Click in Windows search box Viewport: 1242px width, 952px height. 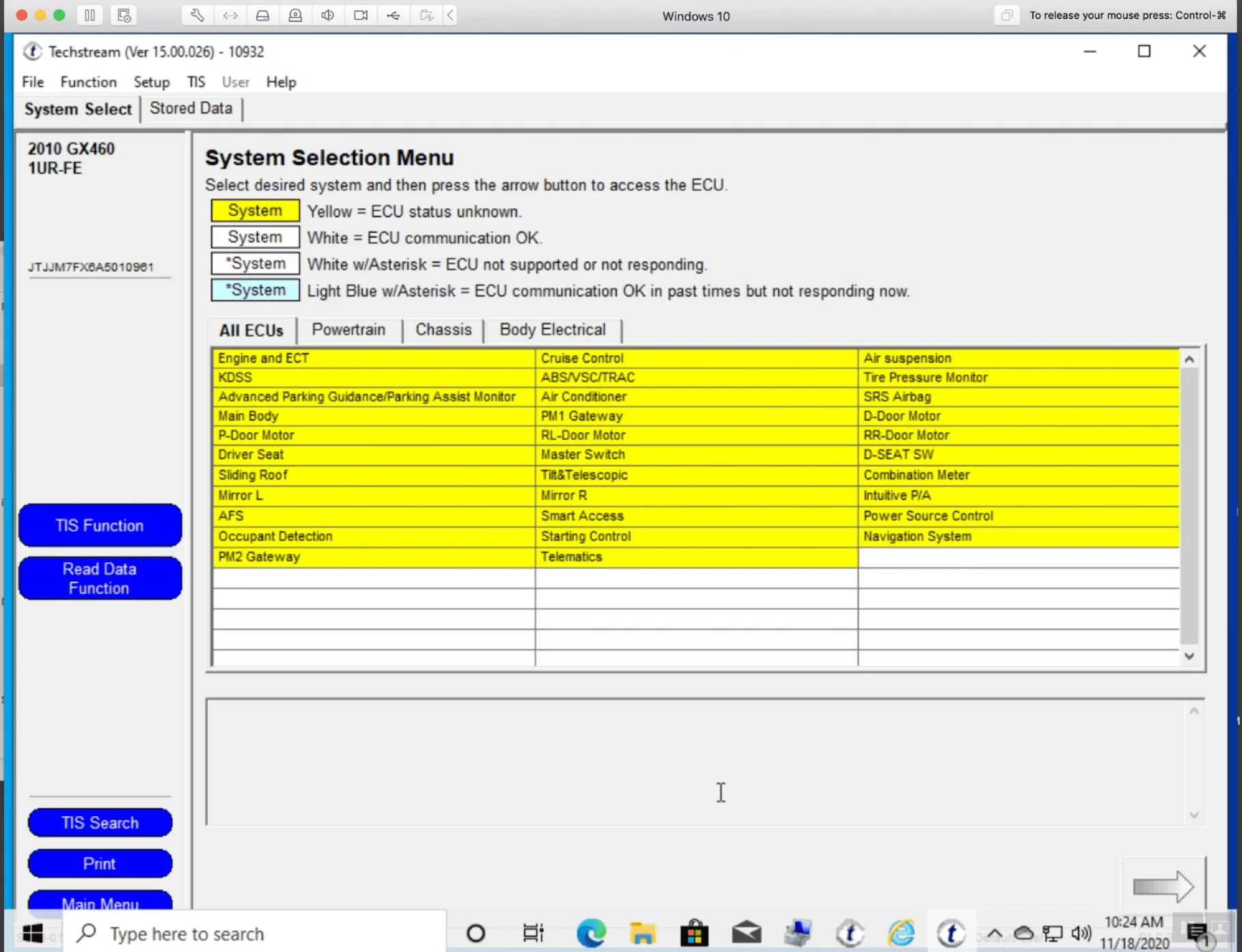(x=254, y=933)
